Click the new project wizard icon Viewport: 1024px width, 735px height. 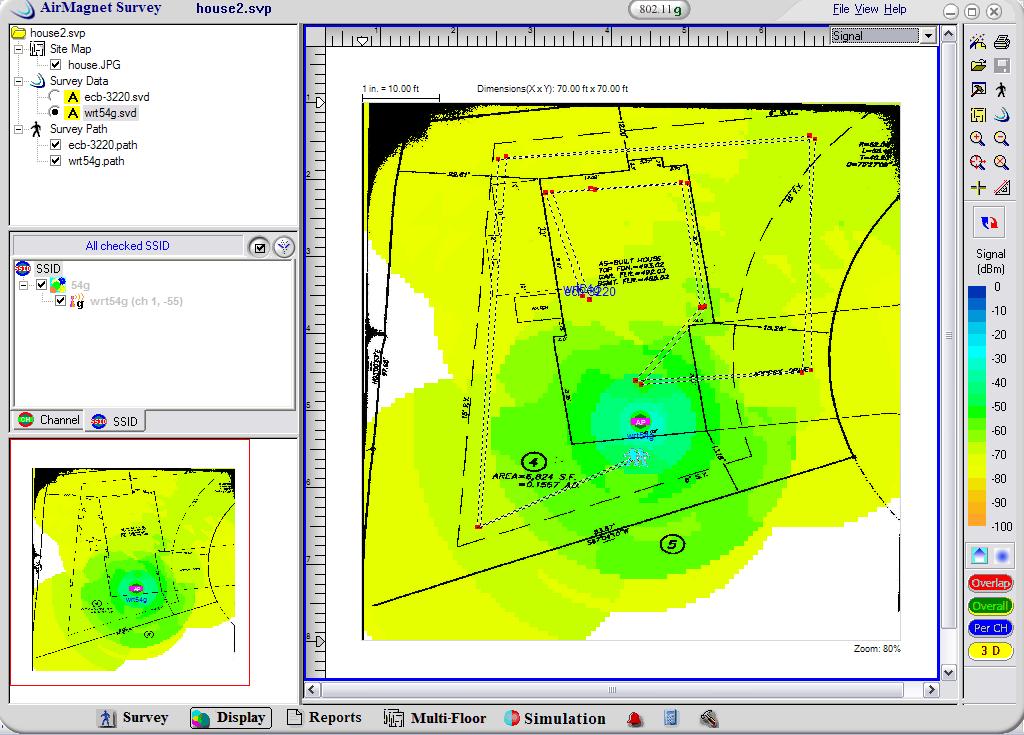978,42
